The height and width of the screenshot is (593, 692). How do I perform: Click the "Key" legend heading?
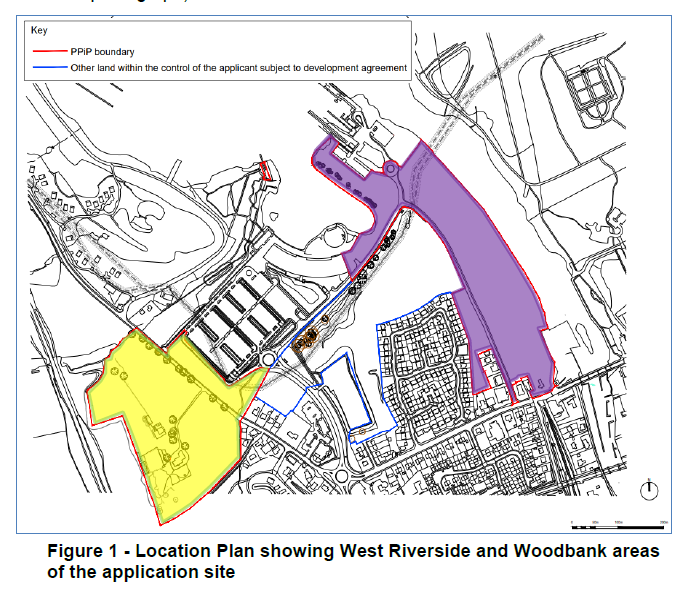pos(39,31)
